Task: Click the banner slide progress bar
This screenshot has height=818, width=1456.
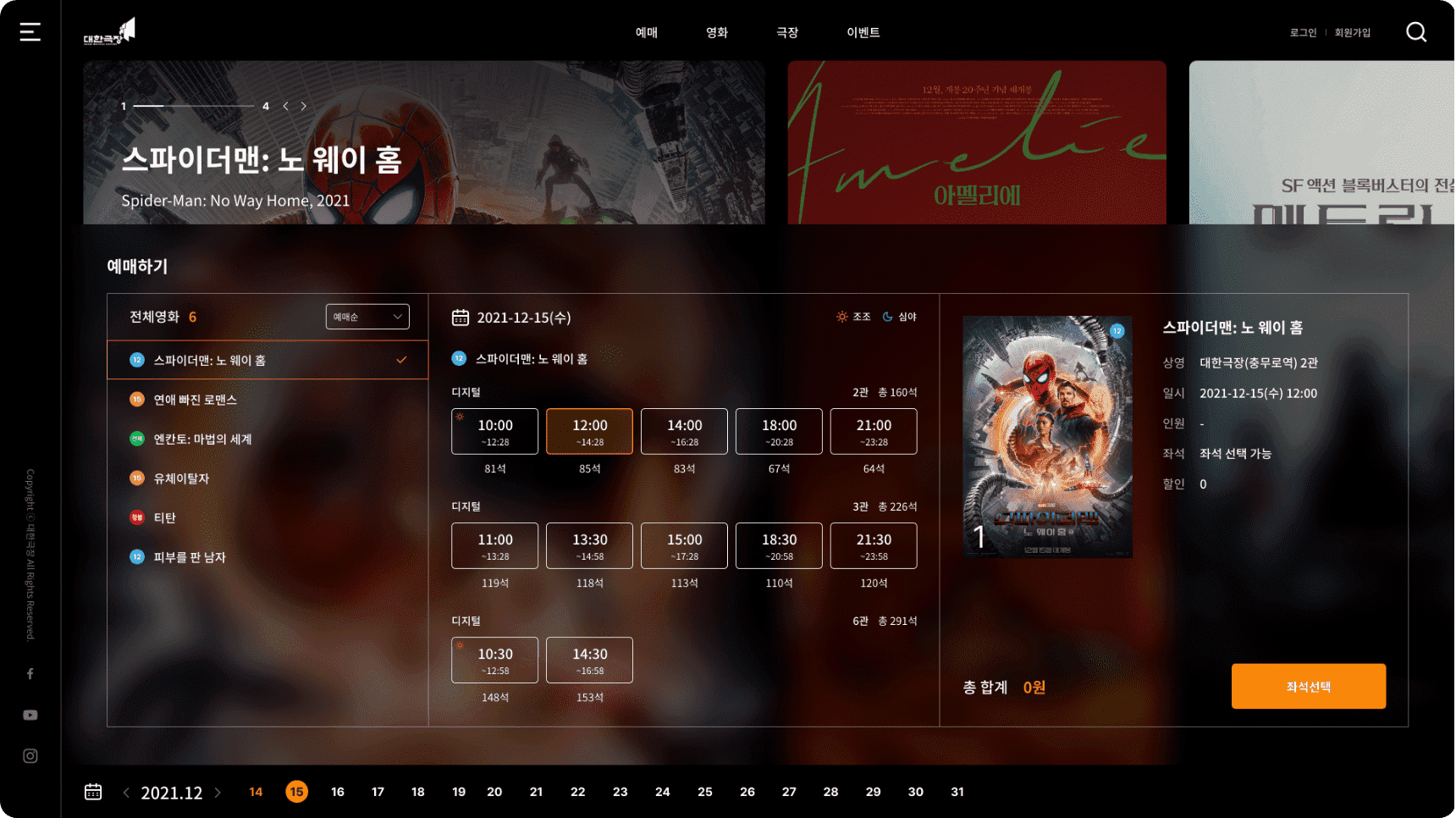Action: click(194, 106)
